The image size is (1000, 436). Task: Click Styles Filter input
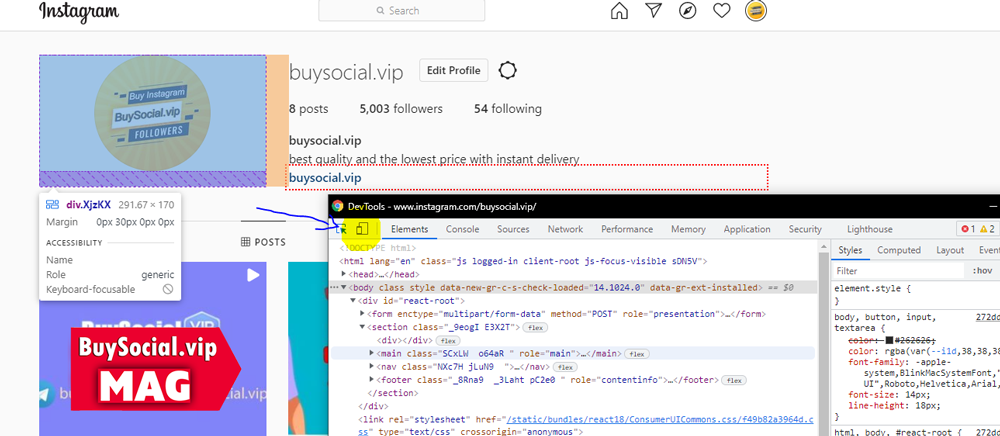[x=899, y=271]
